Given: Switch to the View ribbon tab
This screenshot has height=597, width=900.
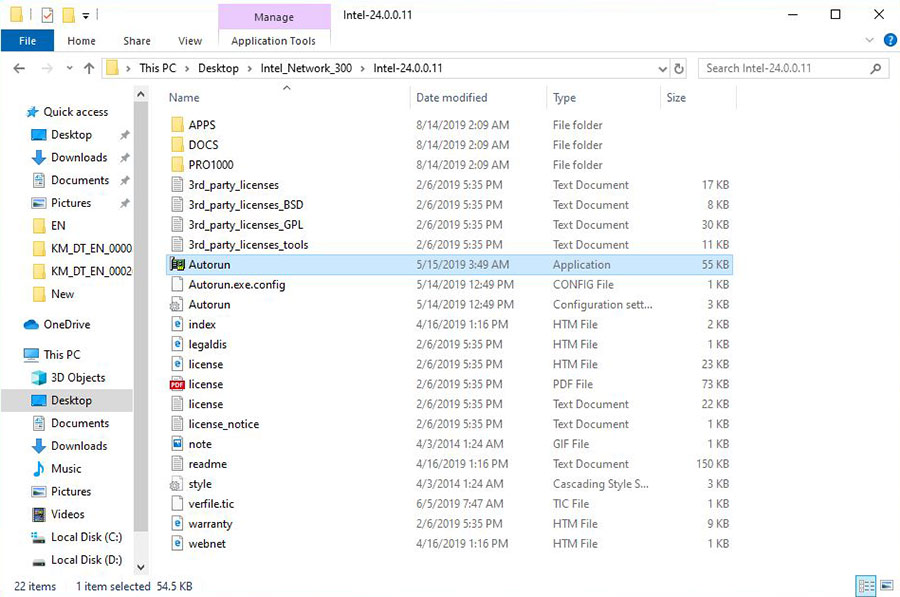Looking at the screenshot, I should (x=190, y=41).
